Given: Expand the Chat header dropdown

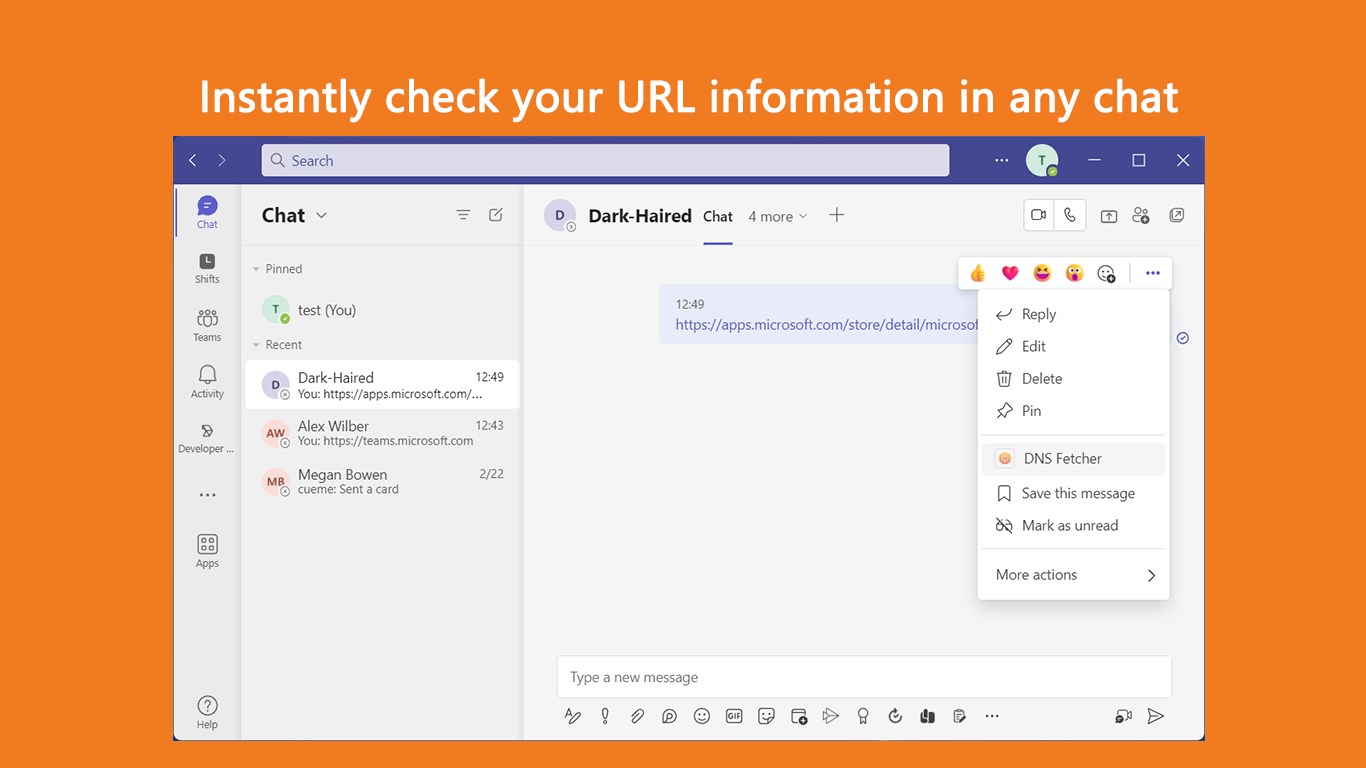Looking at the screenshot, I should tap(321, 215).
